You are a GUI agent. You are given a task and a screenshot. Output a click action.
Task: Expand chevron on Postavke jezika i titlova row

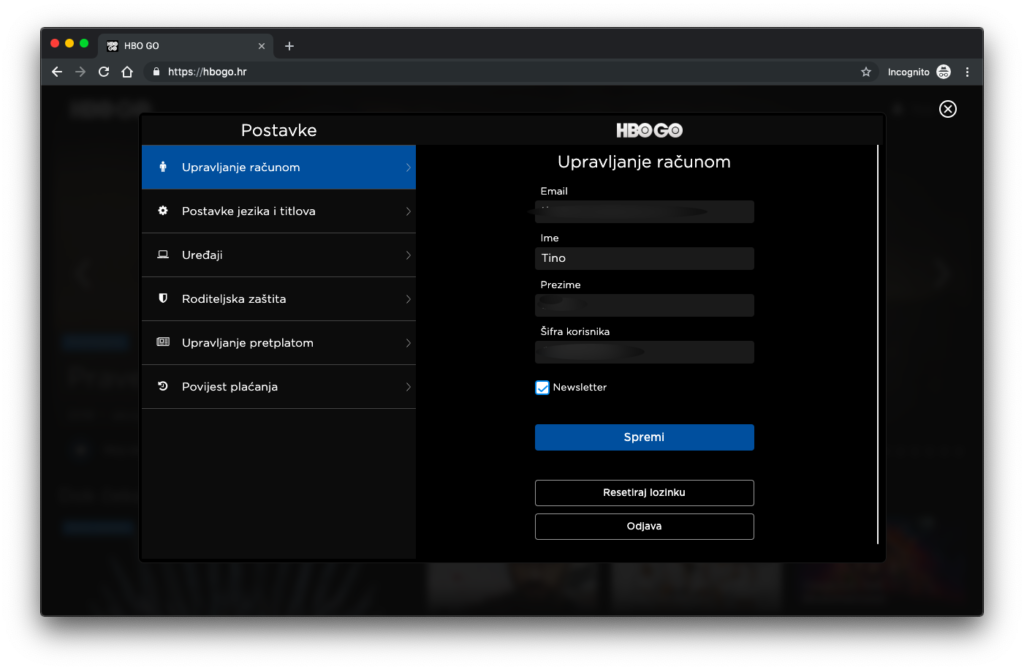coord(408,211)
